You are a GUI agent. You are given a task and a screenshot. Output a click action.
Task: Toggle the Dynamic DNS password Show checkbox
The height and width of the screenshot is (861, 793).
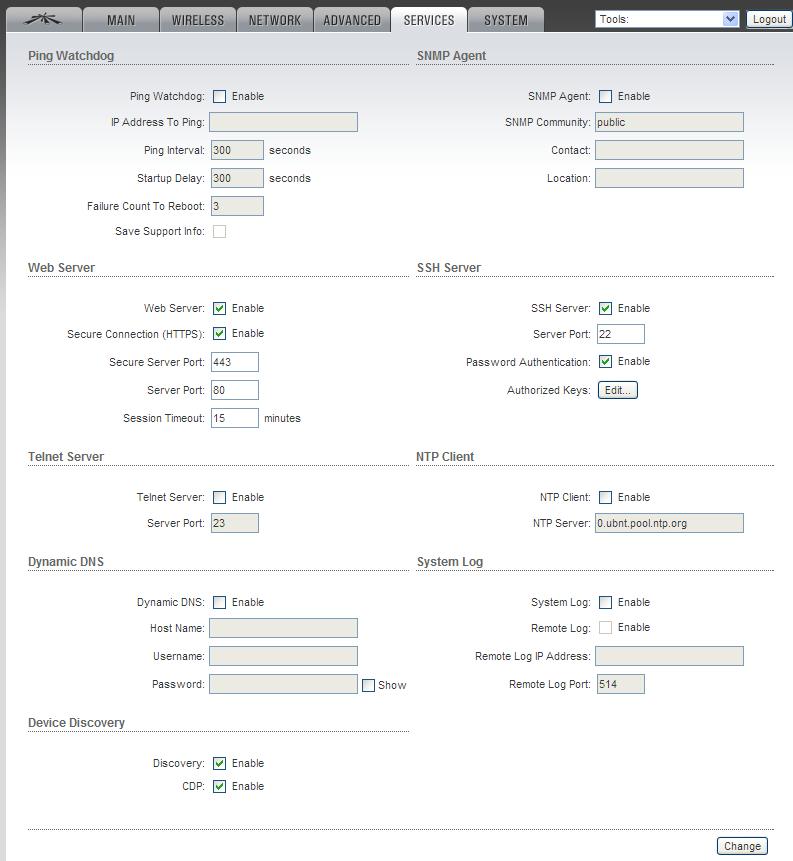369,685
